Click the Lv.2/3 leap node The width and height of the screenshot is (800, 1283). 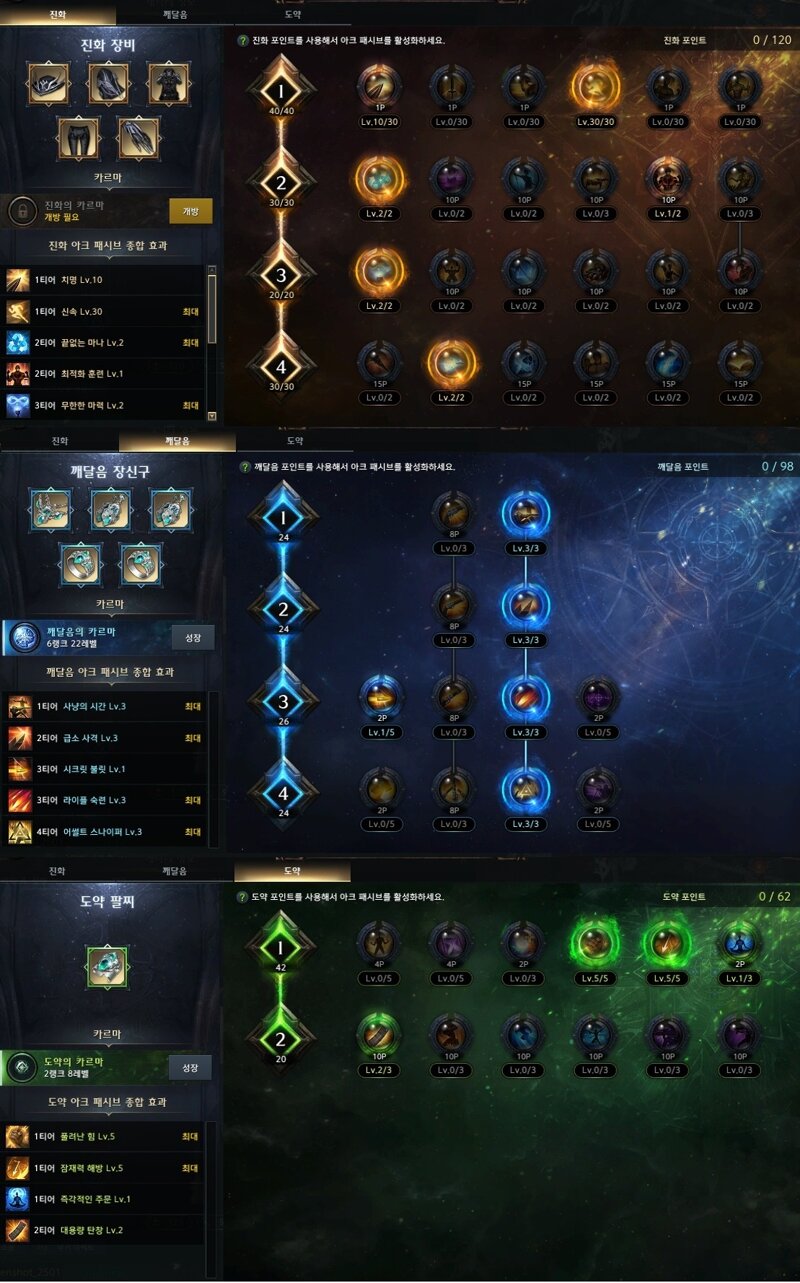[x=380, y=1035]
